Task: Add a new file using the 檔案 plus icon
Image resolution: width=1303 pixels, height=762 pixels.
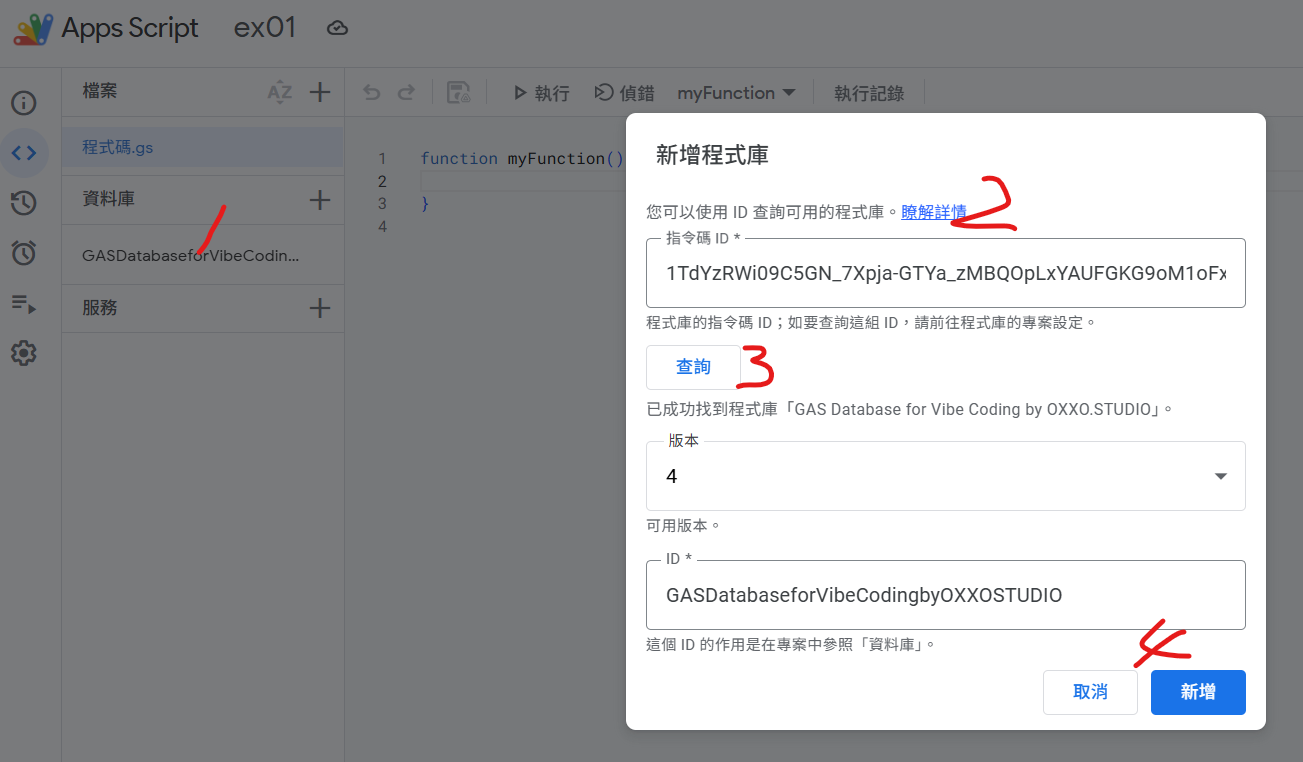Action: pyautogui.click(x=320, y=91)
